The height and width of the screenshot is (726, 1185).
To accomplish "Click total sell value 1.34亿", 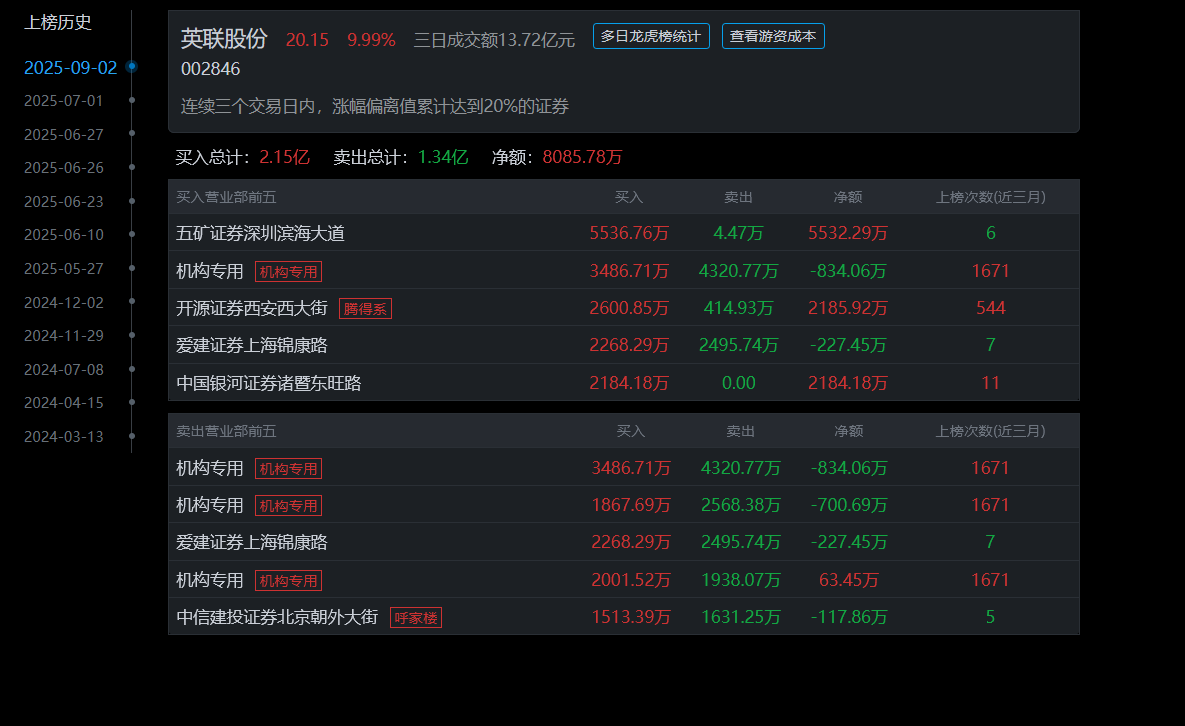I will click(x=443, y=157).
